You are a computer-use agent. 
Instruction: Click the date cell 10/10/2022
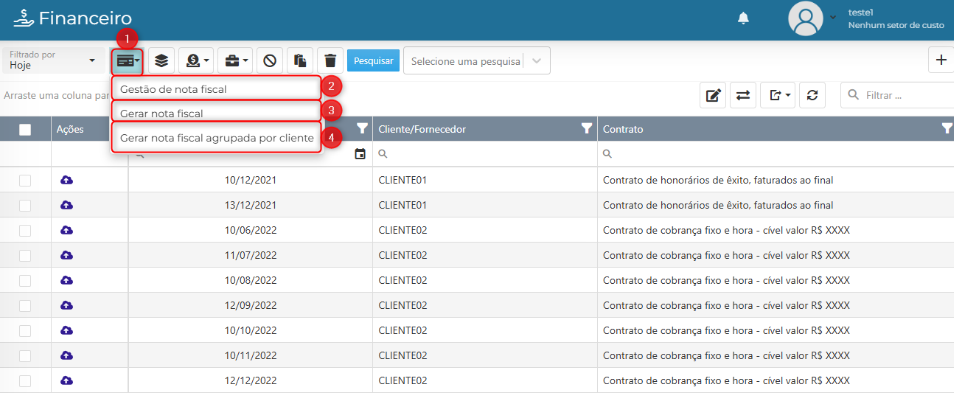click(x=251, y=330)
